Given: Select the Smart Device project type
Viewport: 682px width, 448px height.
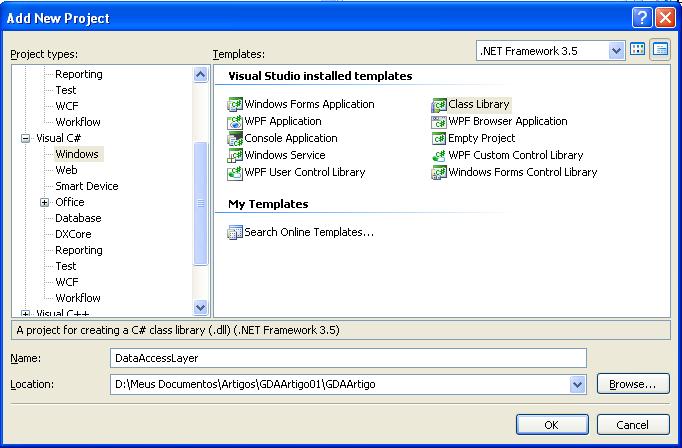Looking at the screenshot, I should (x=86, y=186).
